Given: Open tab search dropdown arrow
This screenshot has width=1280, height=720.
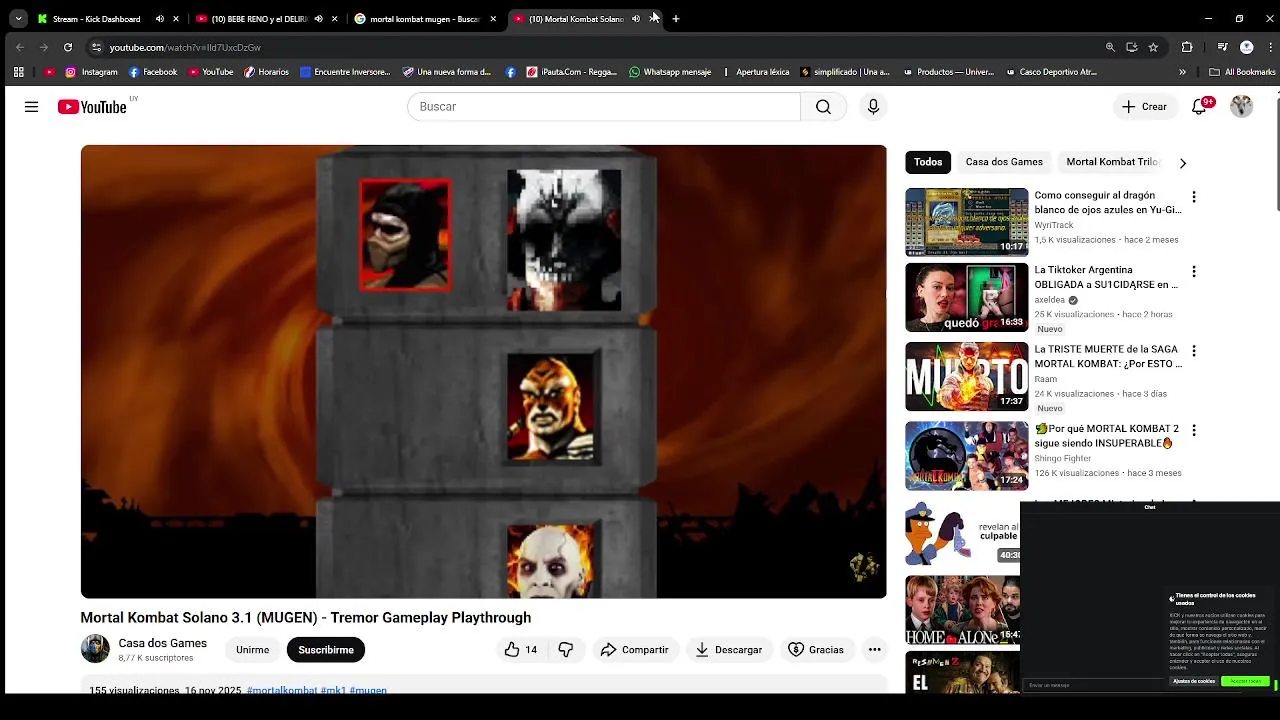Looking at the screenshot, I should click(x=18, y=18).
